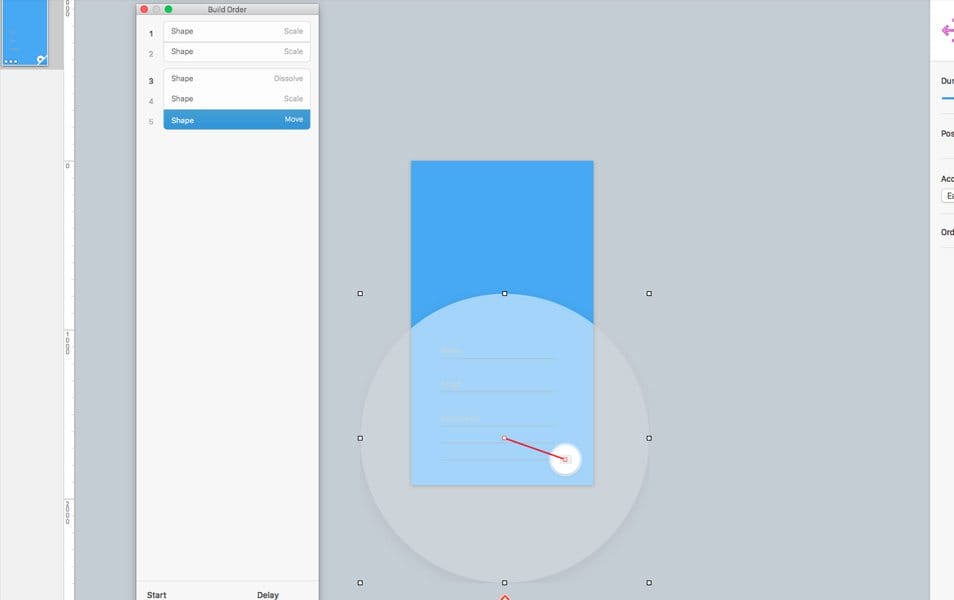
Task: Select row 4 Shape with Scale animation
Action: pyautogui.click(x=236, y=98)
